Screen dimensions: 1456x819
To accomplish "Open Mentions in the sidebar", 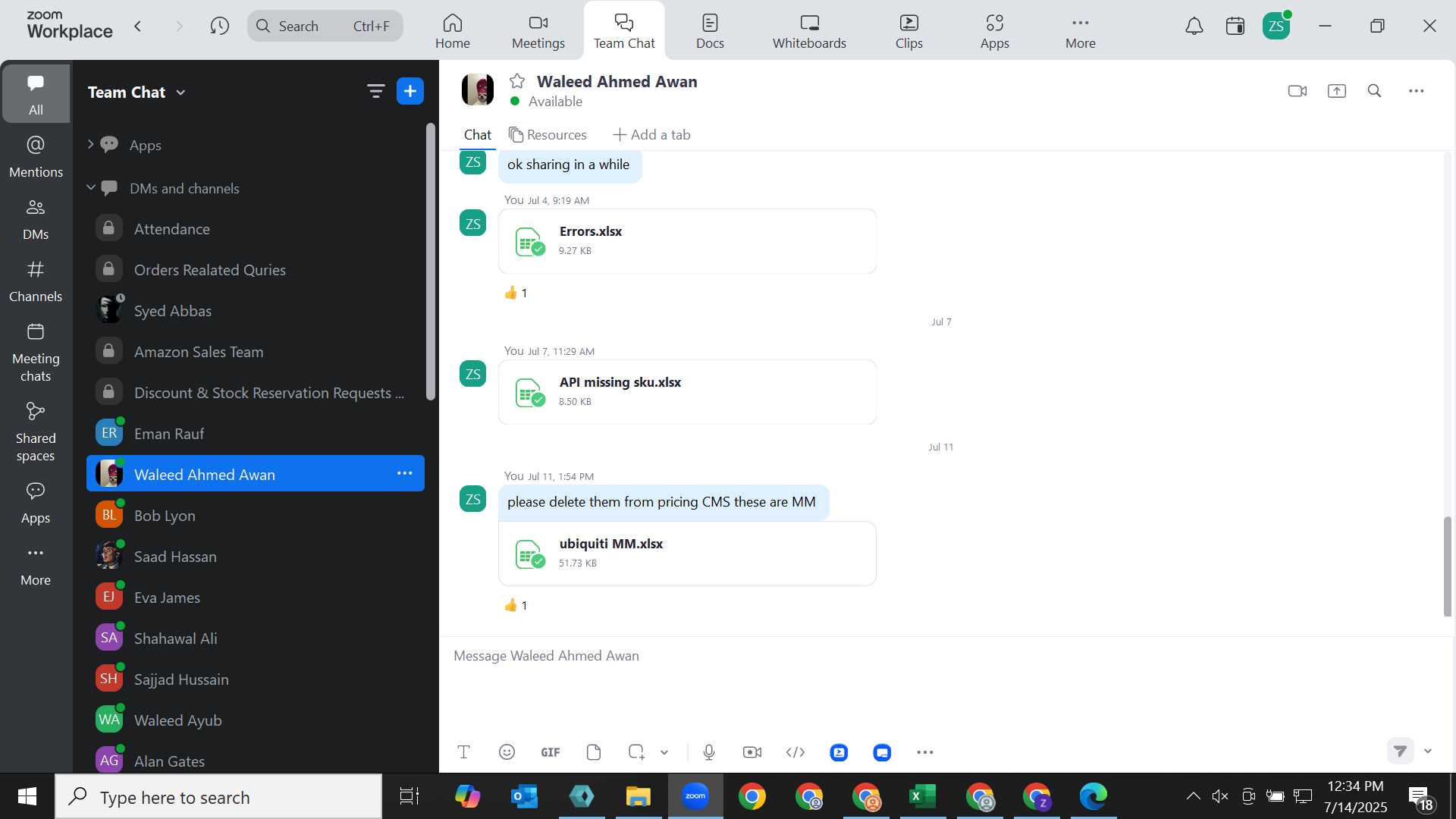I will click(x=36, y=157).
